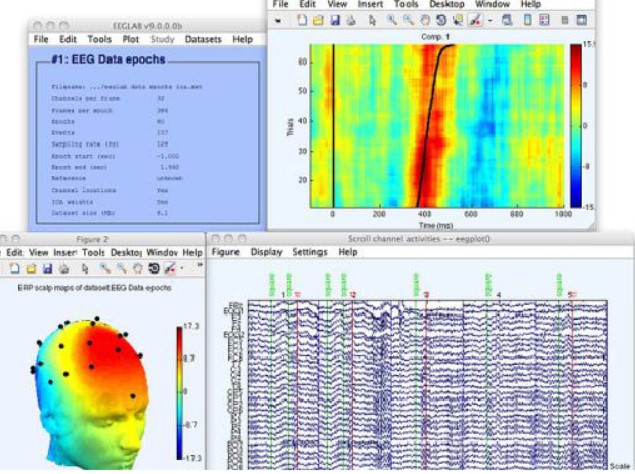The height and width of the screenshot is (474, 635).
Task: Open File menu in EEGLAB window
Action: 41,39
